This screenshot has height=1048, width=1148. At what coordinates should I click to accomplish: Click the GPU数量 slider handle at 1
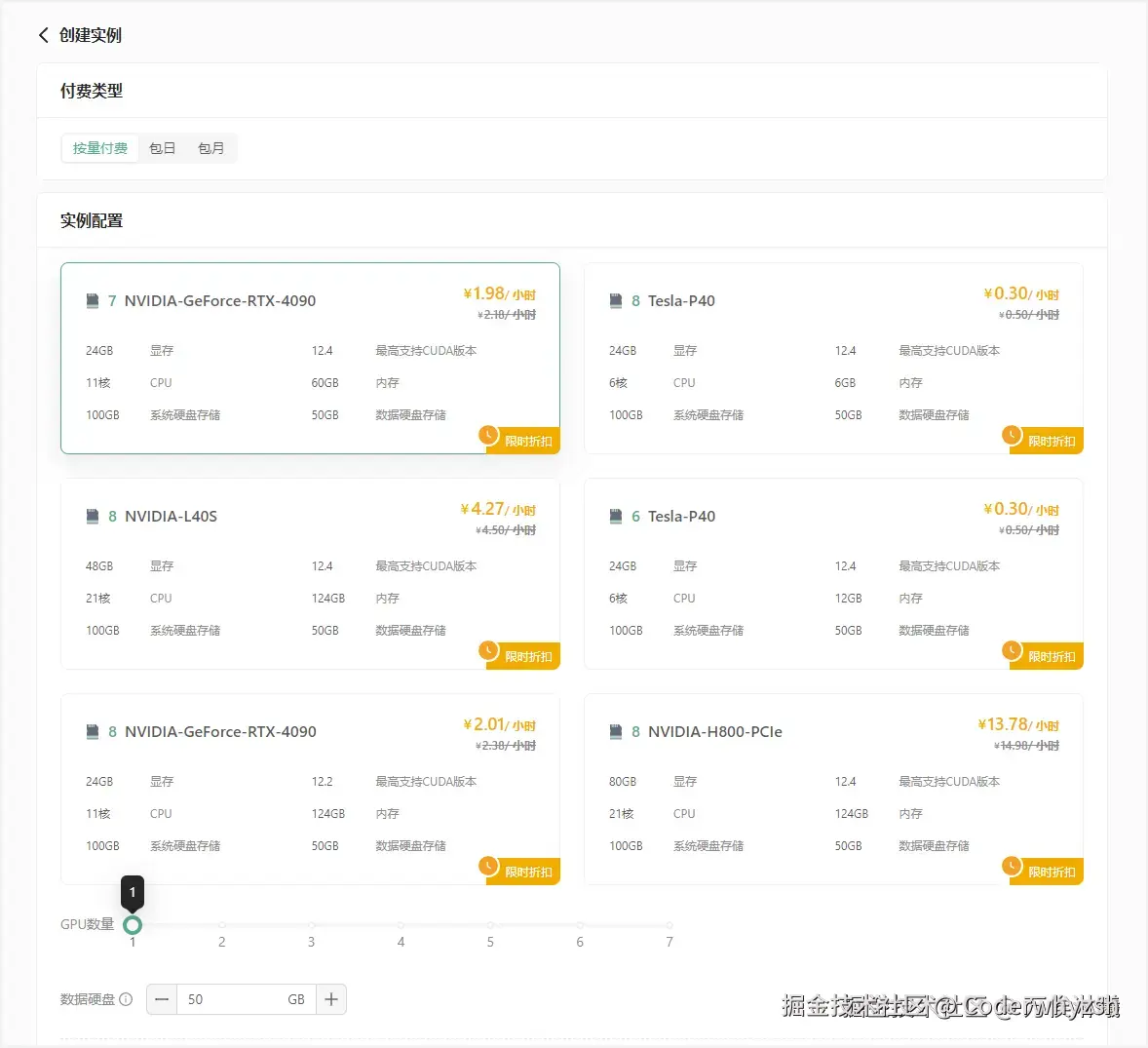pos(133,925)
